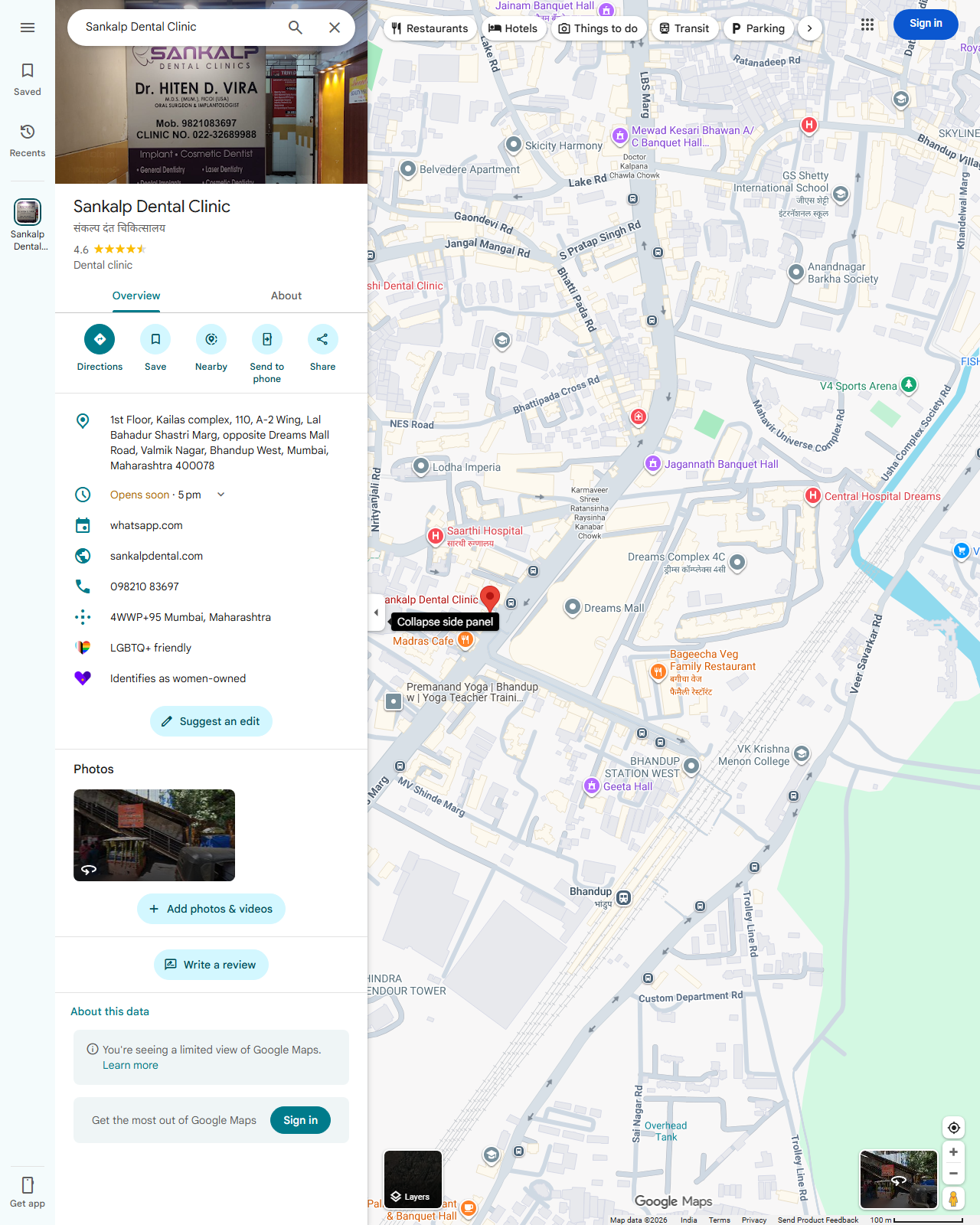Image resolution: width=980 pixels, height=1225 pixels.
Task: Click Send Product Feedback link
Action: [x=818, y=1220]
